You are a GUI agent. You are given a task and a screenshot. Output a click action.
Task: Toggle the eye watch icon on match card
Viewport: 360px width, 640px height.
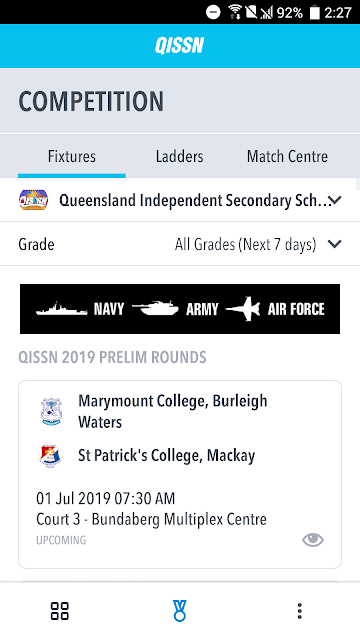click(313, 540)
